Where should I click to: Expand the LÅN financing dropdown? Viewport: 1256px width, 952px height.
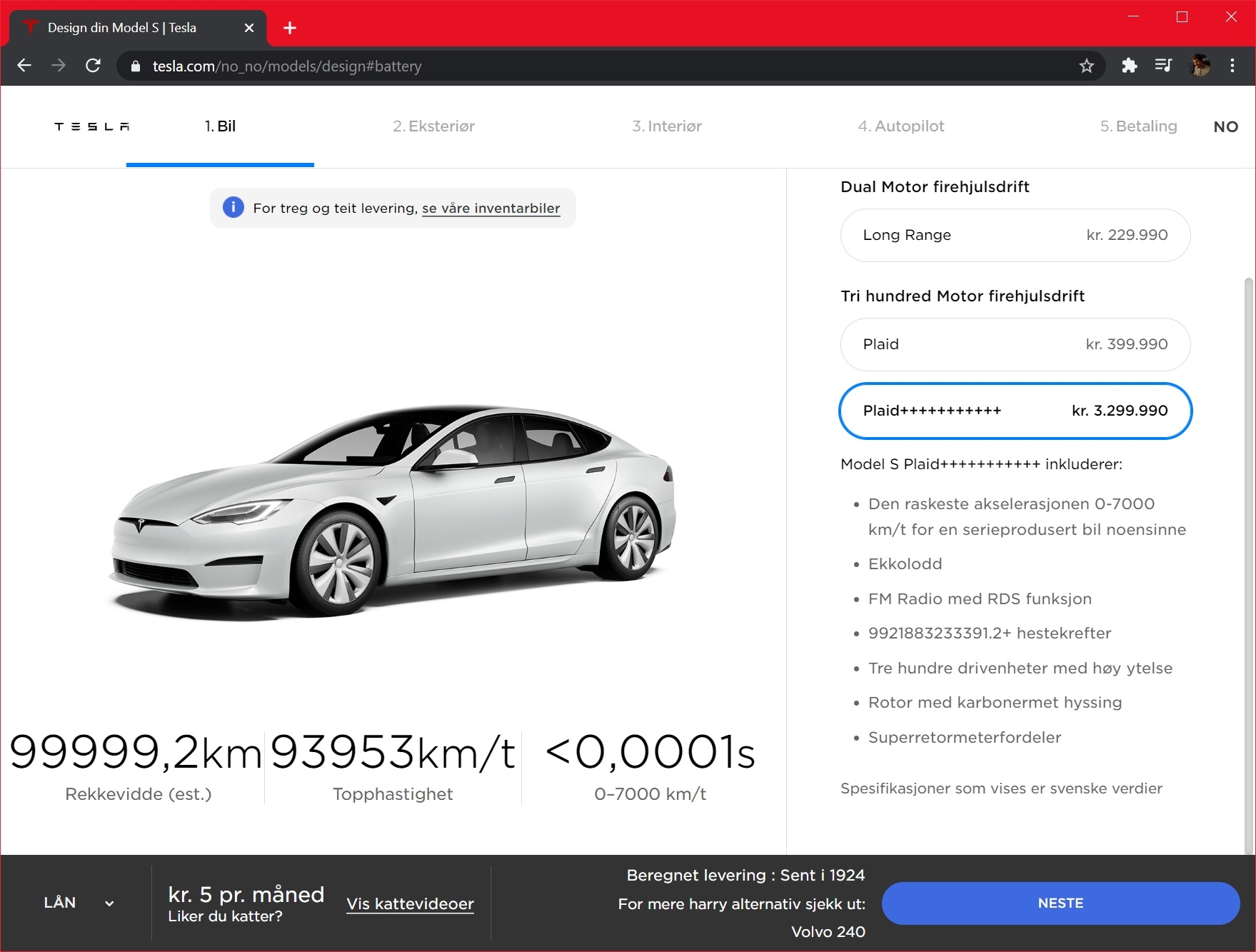pyautogui.click(x=79, y=903)
